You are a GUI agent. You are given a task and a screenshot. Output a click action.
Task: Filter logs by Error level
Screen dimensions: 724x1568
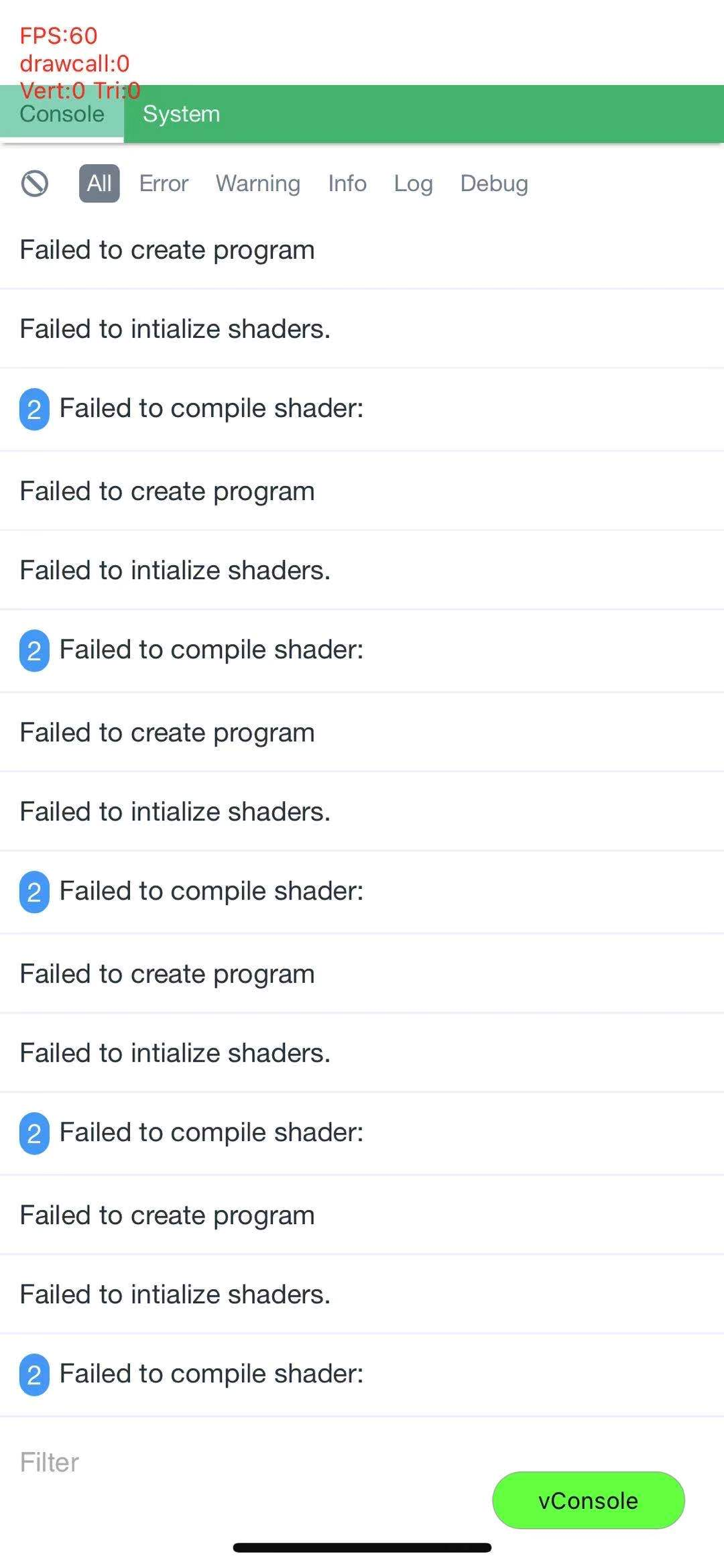pyautogui.click(x=164, y=183)
